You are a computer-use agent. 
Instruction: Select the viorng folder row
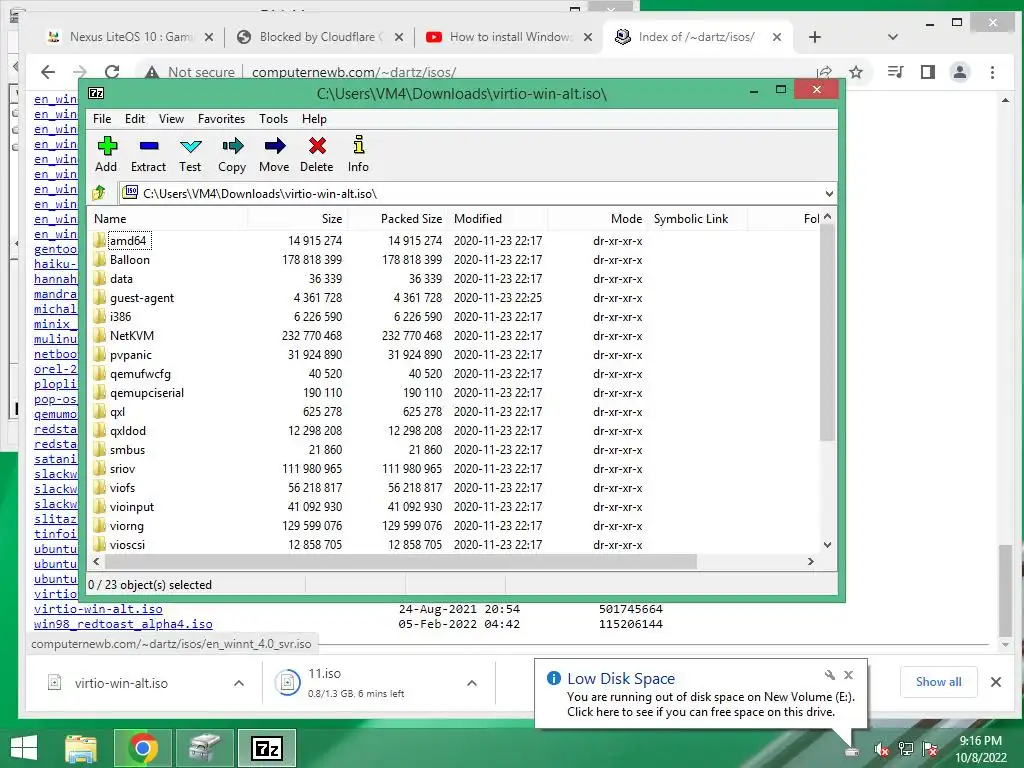[x=455, y=526]
